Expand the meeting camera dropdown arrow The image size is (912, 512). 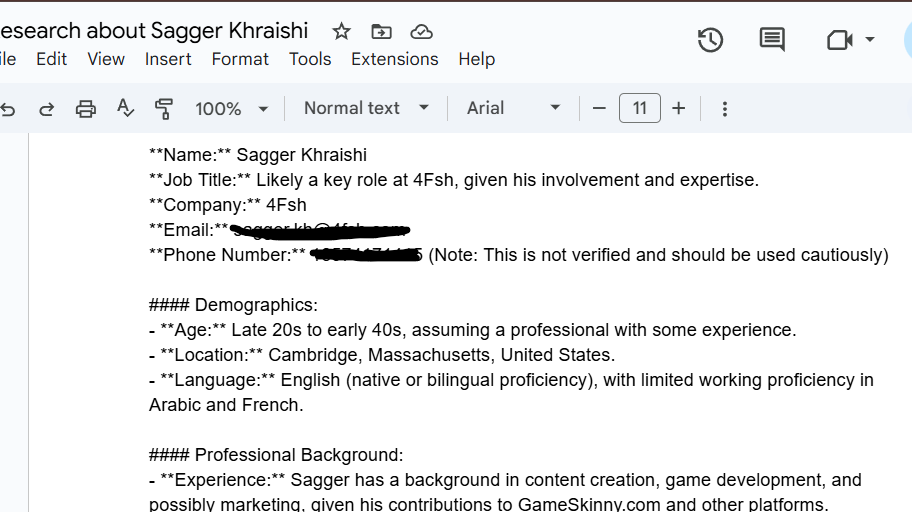coord(870,40)
